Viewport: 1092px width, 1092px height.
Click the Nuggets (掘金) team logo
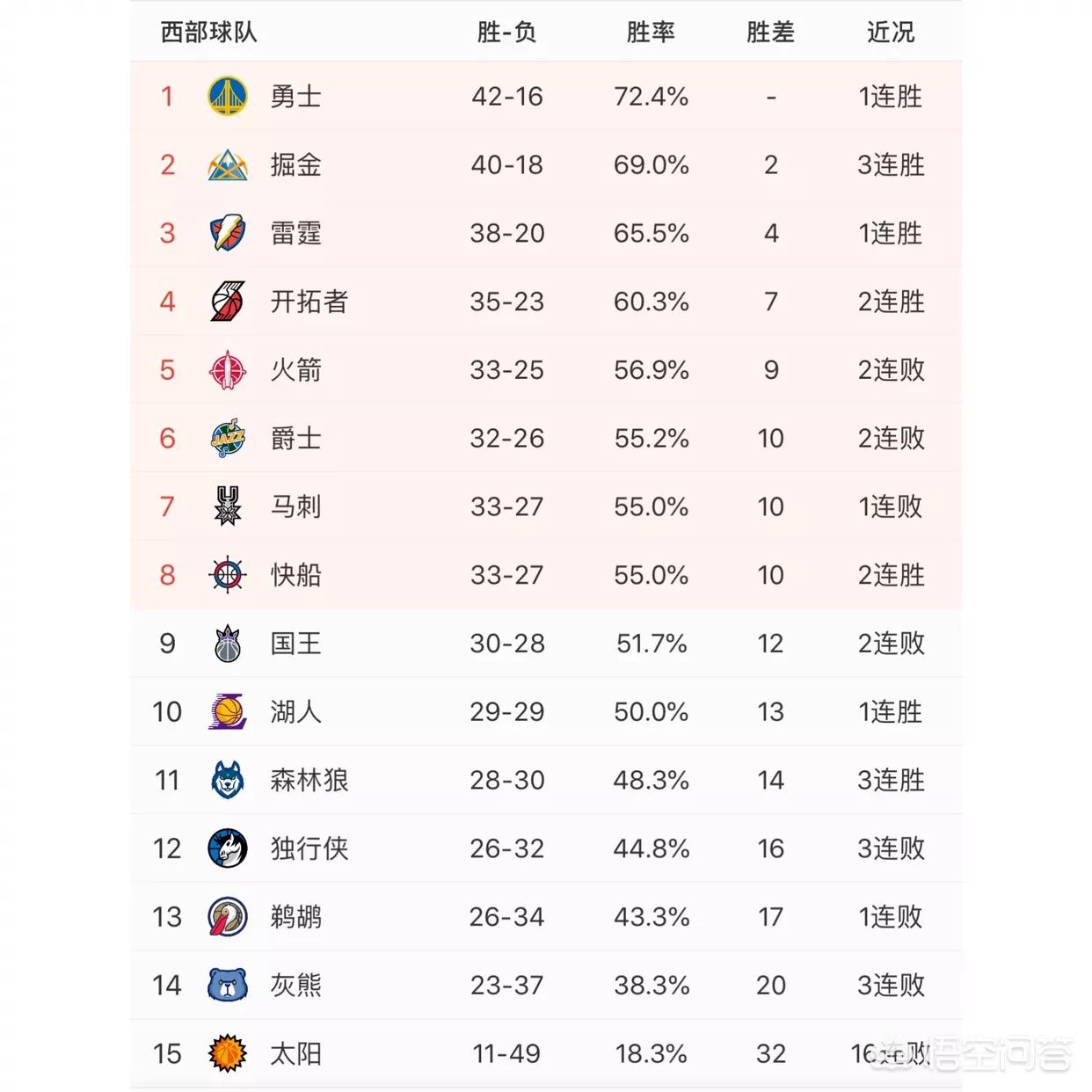point(228,164)
